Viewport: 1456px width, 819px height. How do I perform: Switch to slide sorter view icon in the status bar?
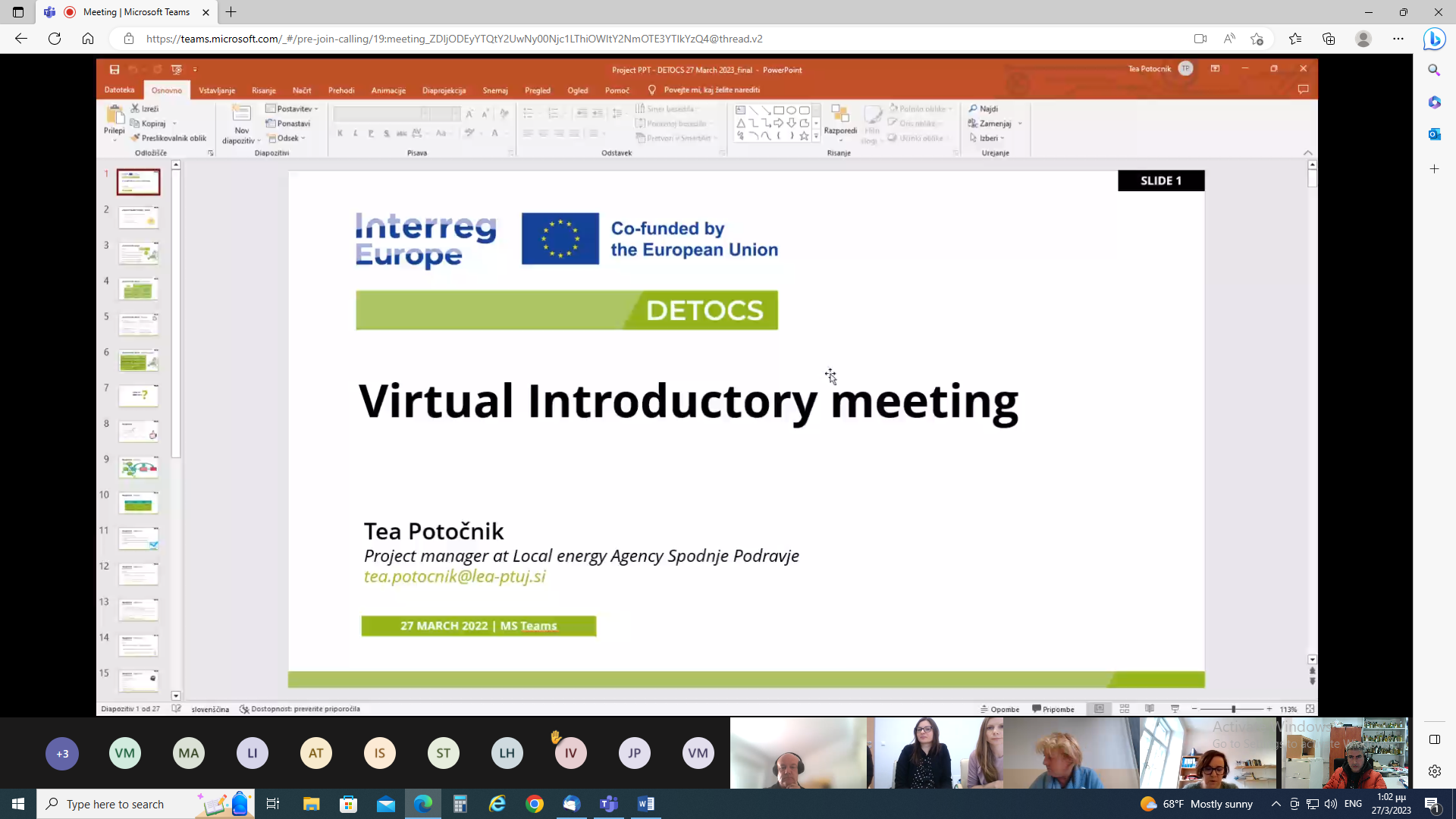pos(1125,709)
